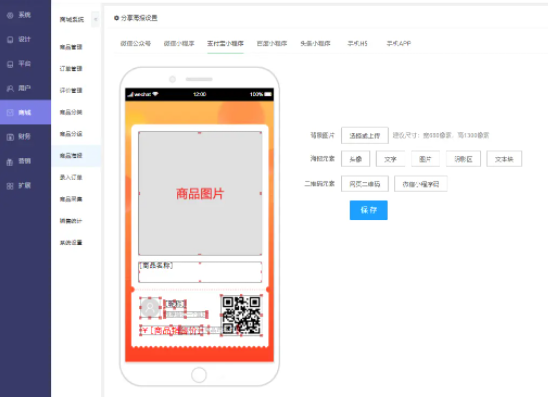Switch to the 手机H5 tab
The width and height of the screenshot is (548, 397).
point(357,43)
